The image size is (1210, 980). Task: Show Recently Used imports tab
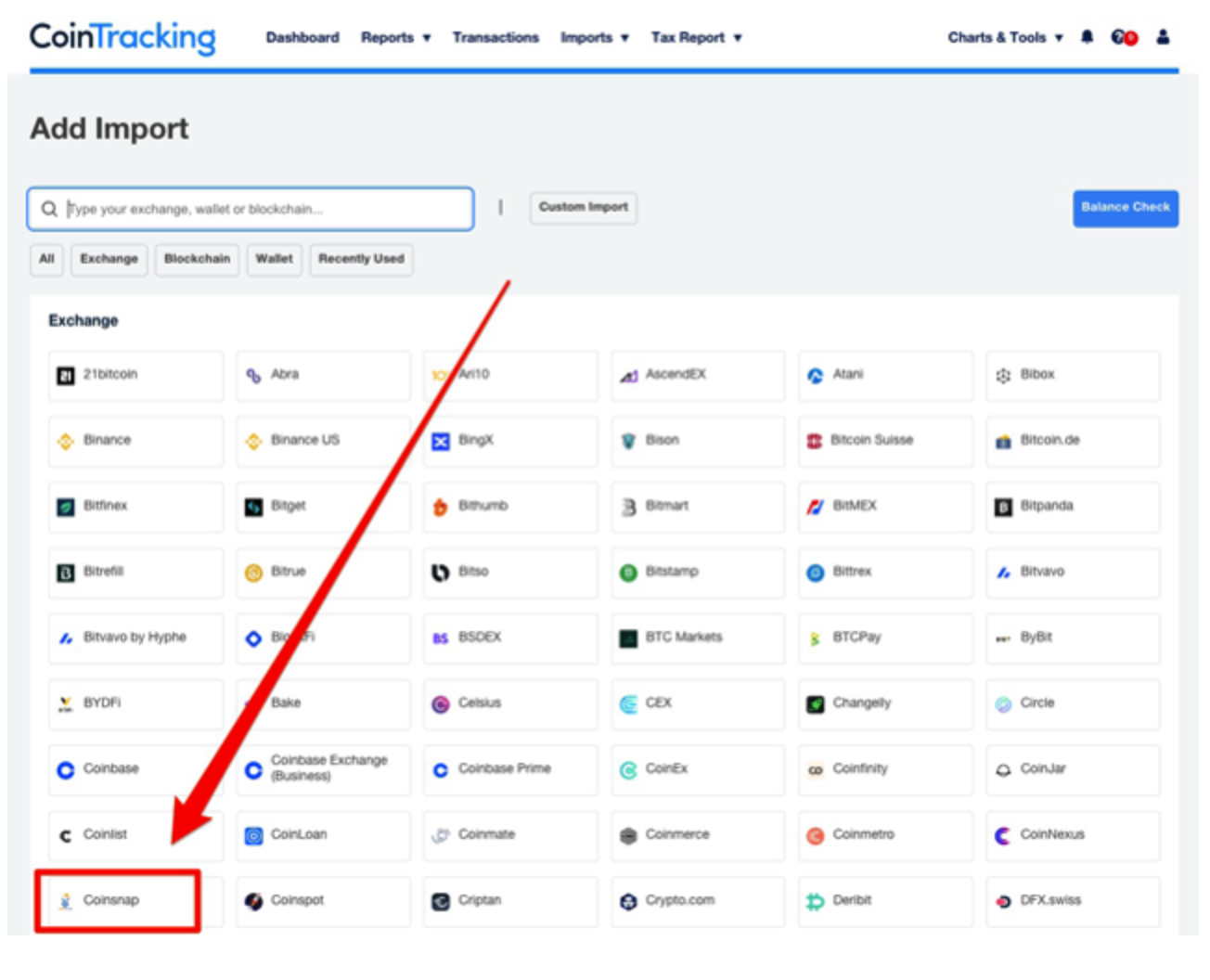[361, 259]
